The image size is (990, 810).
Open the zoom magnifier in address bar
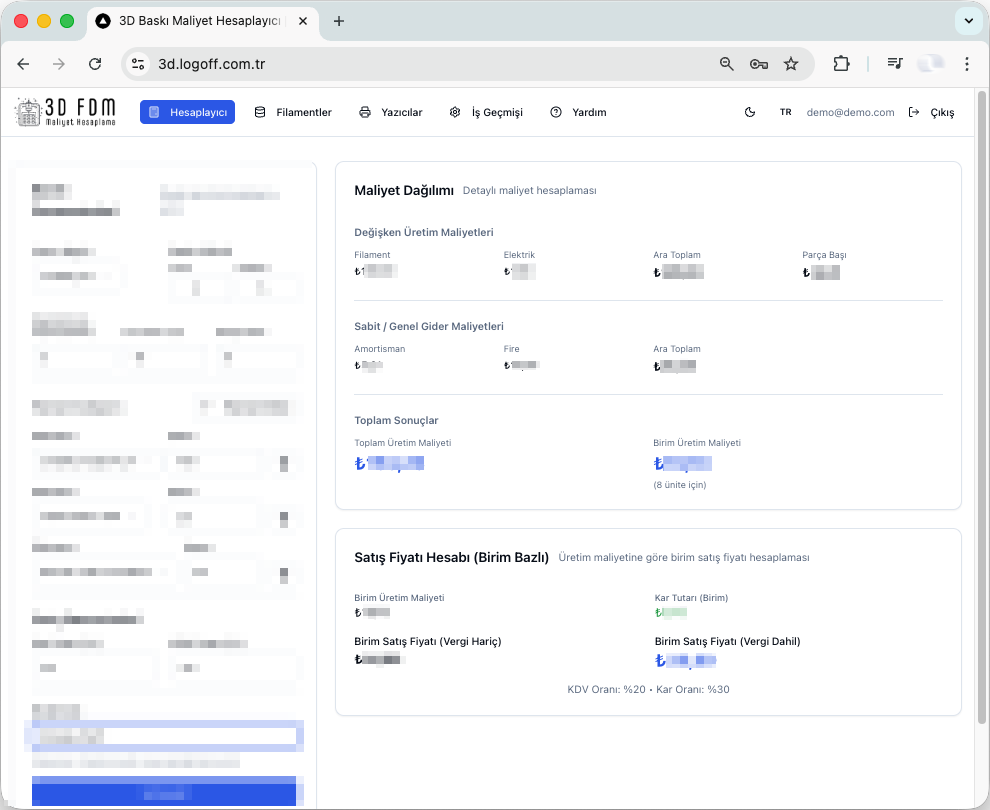[x=727, y=64]
